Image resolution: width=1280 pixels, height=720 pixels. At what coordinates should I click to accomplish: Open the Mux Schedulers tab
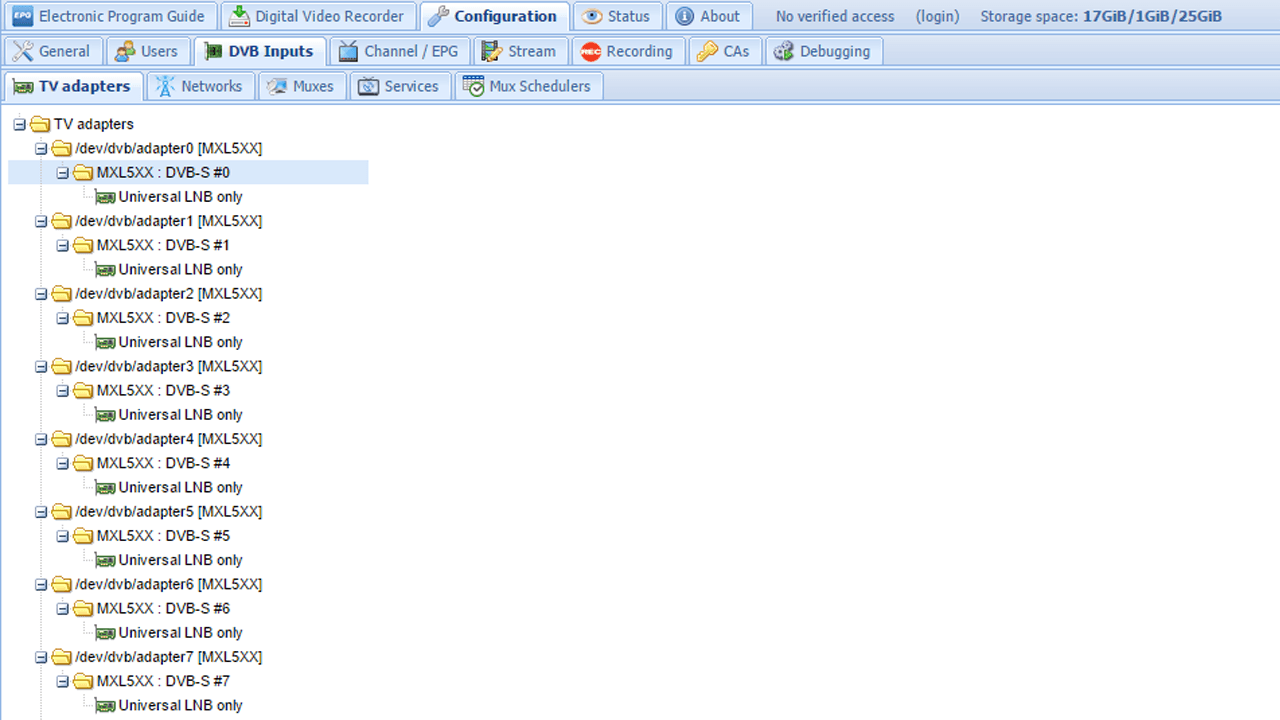[528, 86]
